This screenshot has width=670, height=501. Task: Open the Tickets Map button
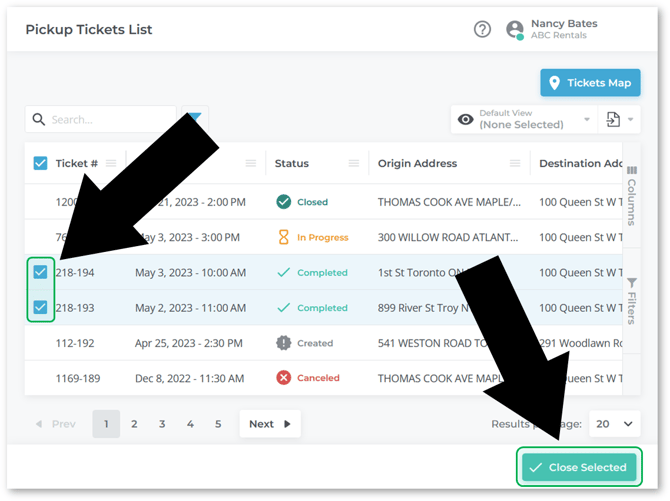point(590,83)
